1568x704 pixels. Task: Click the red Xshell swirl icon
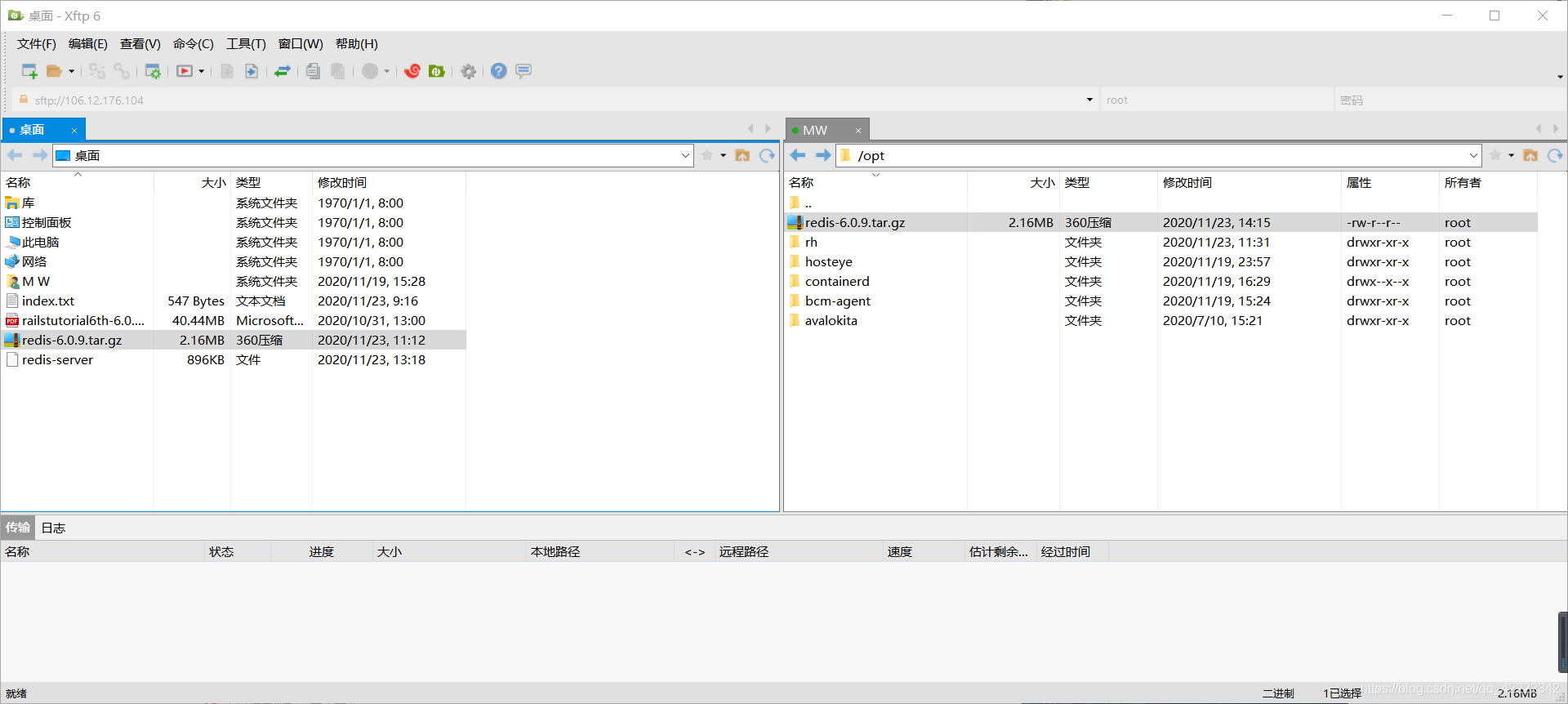pos(412,71)
